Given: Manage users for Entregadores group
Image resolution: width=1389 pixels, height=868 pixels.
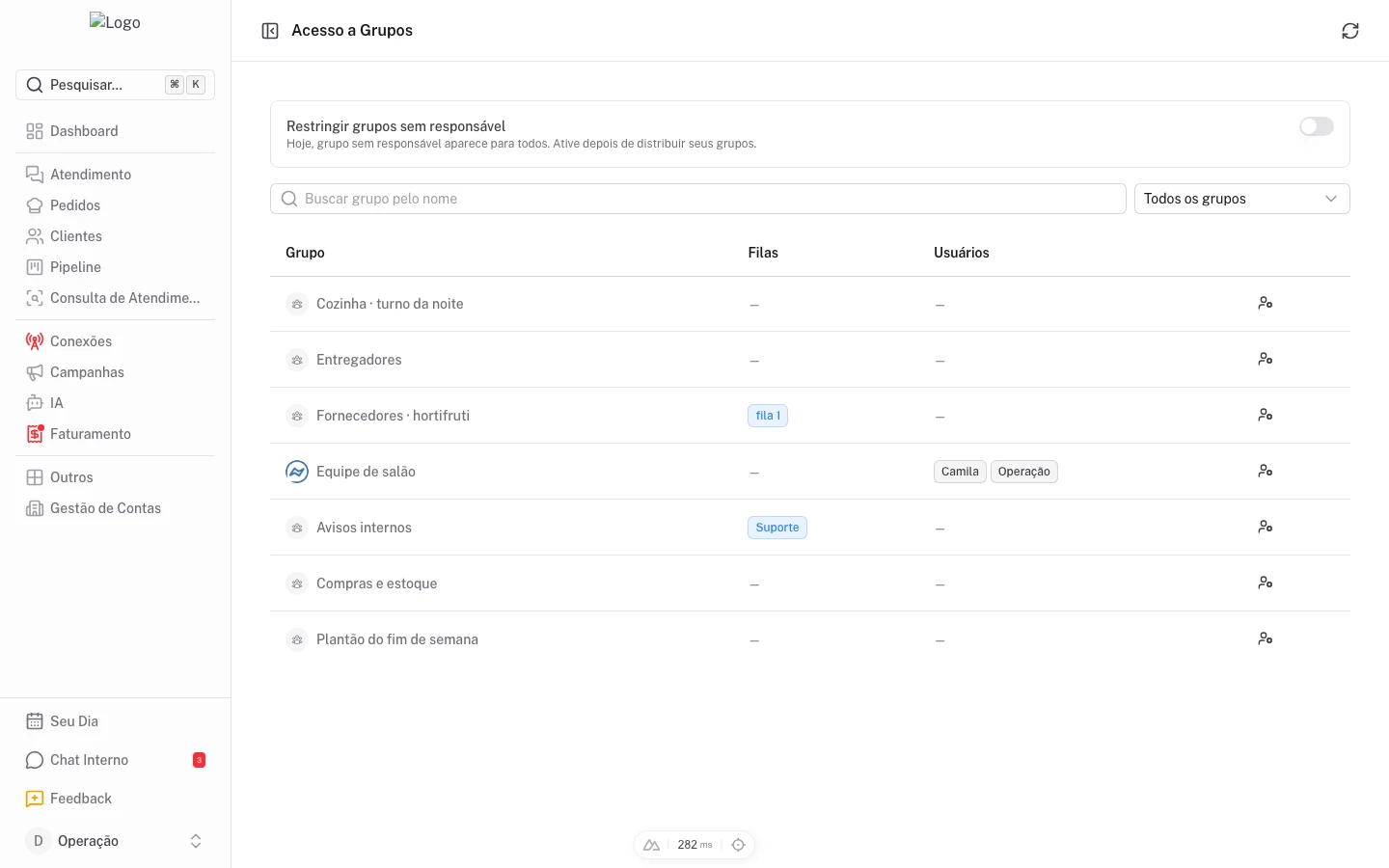Looking at the screenshot, I should click(1266, 359).
